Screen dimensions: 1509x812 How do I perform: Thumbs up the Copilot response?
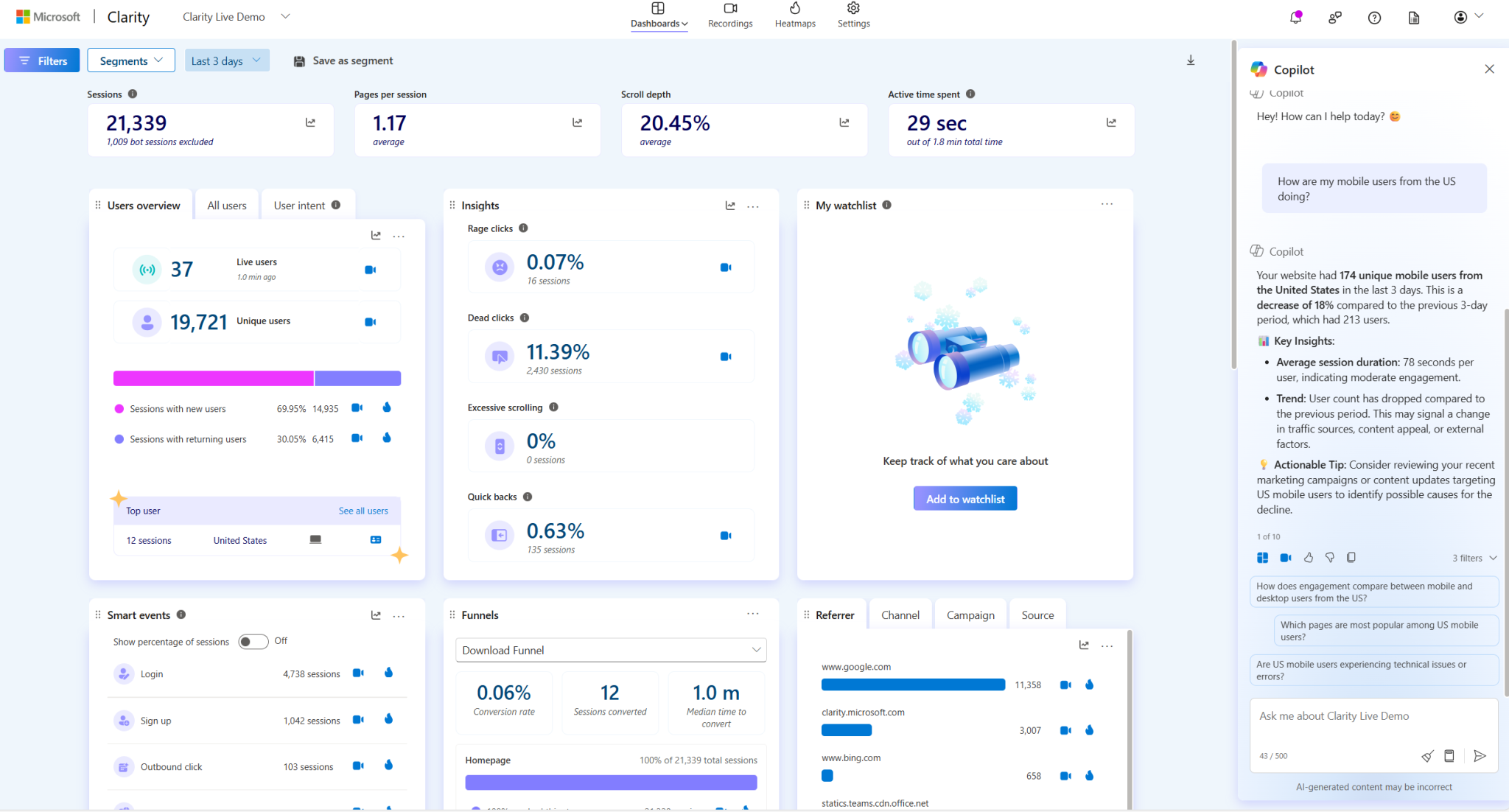1308,558
